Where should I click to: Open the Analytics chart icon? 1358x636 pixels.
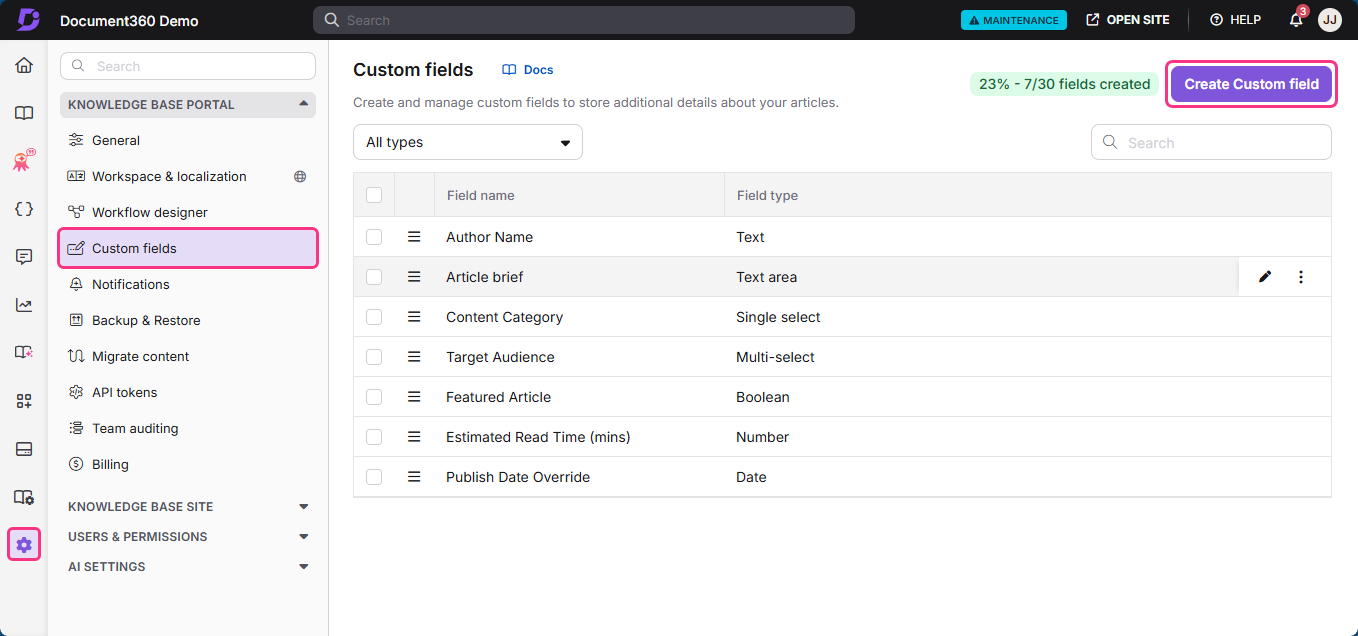coord(24,305)
